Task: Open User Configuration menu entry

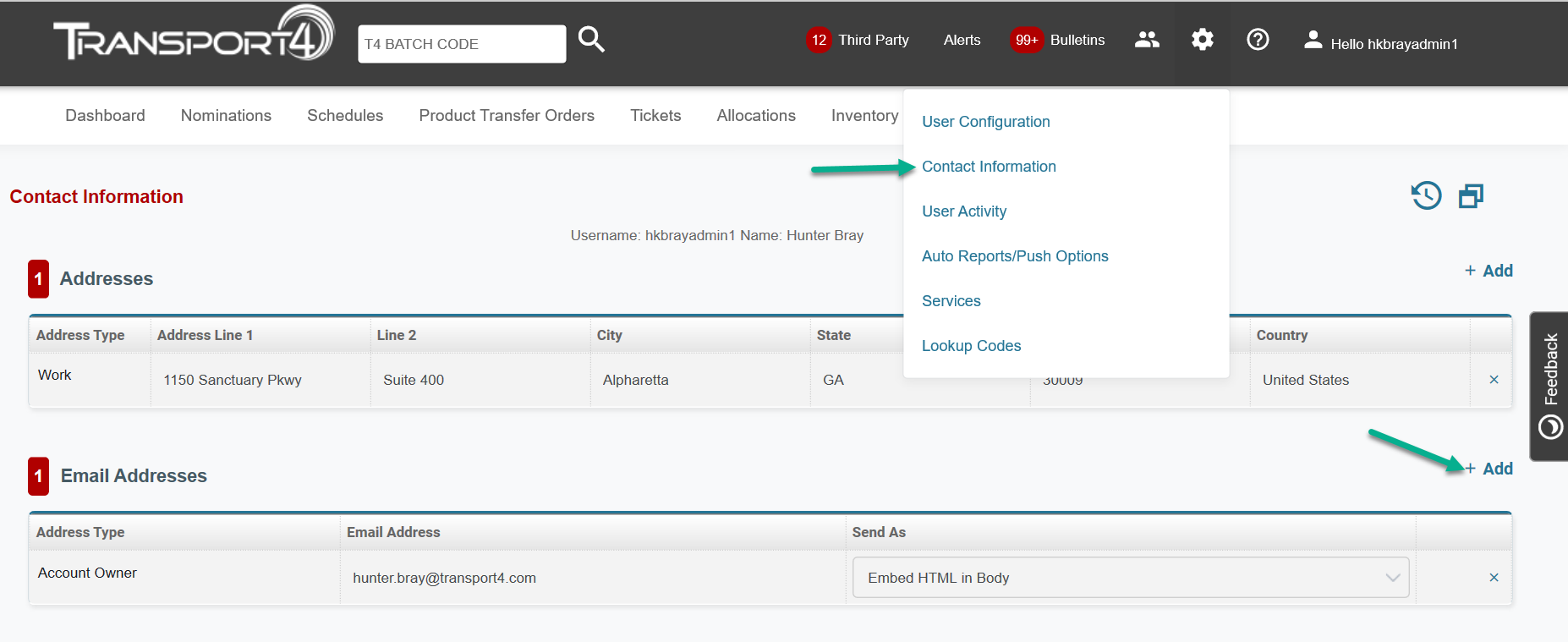Action: (x=985, y=122)
